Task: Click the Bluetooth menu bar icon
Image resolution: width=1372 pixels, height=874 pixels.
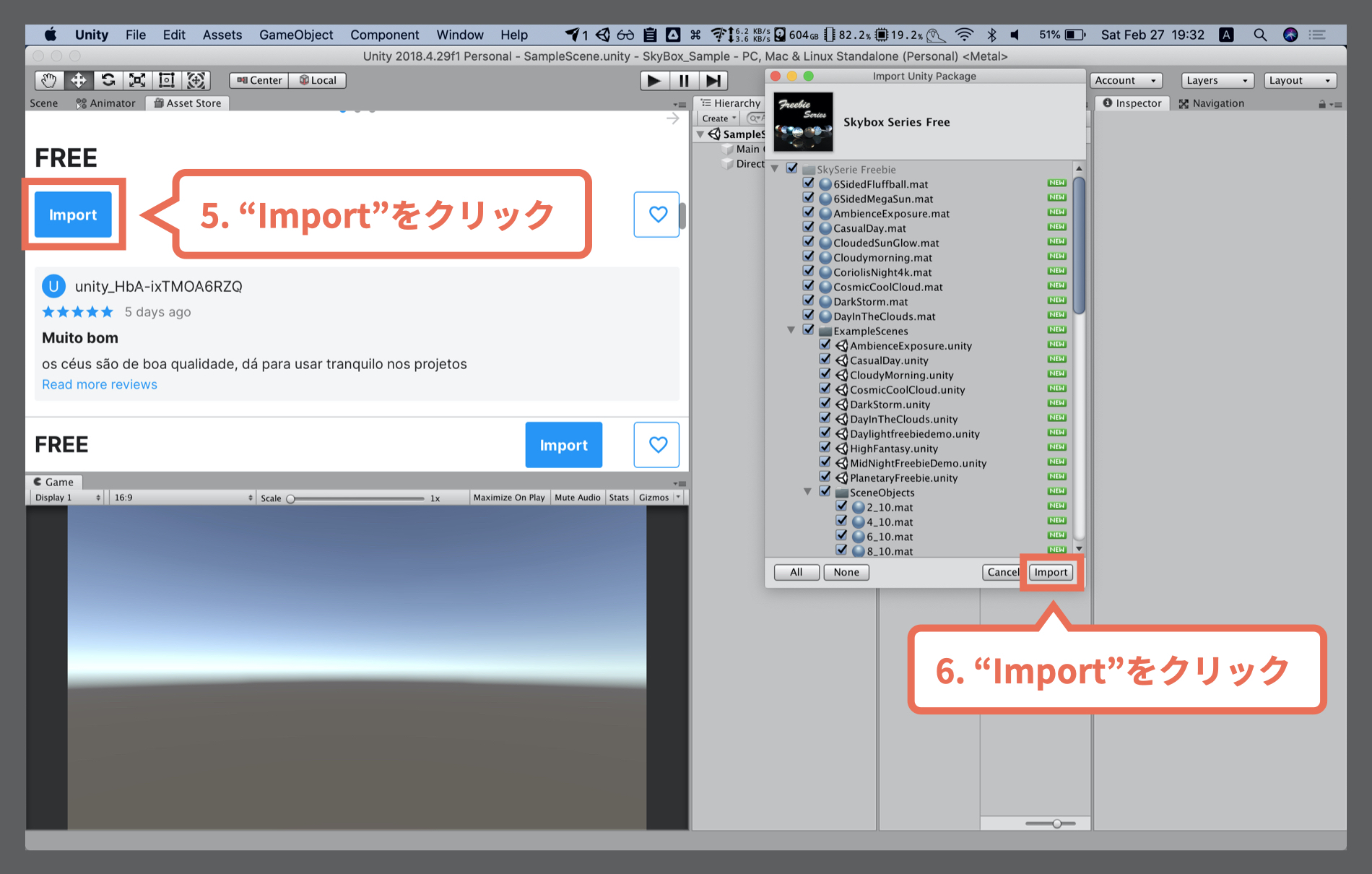Action: 992,35
